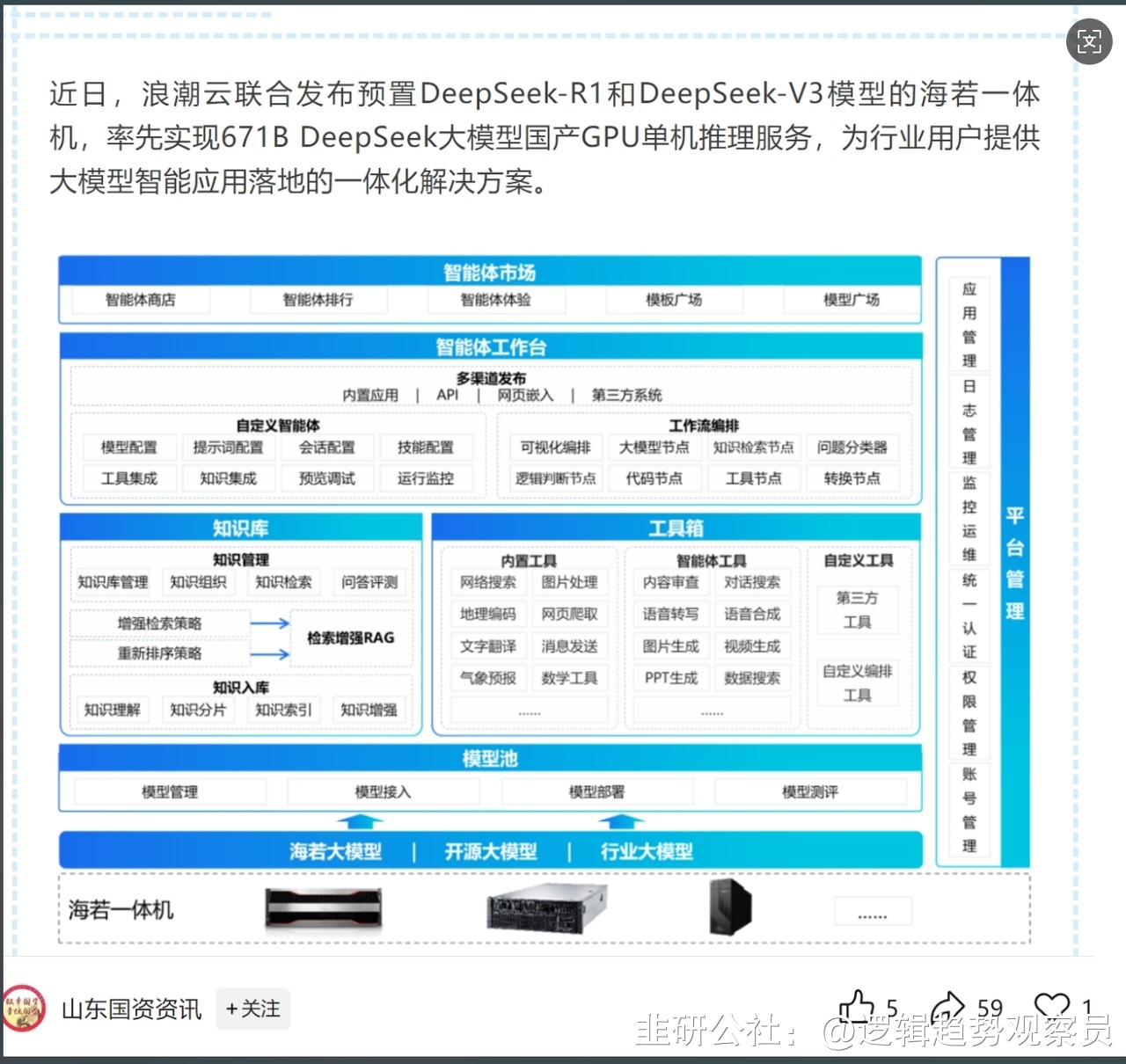Click the blue arrow pointing to 检索增强RAG
Image resolution: width=1126 pixels, height=1064 pixels.
(x=268, y=623)
